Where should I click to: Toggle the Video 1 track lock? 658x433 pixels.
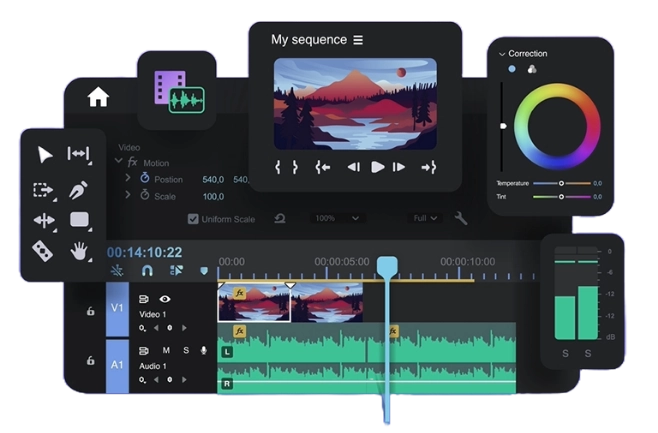click(90, 311)
